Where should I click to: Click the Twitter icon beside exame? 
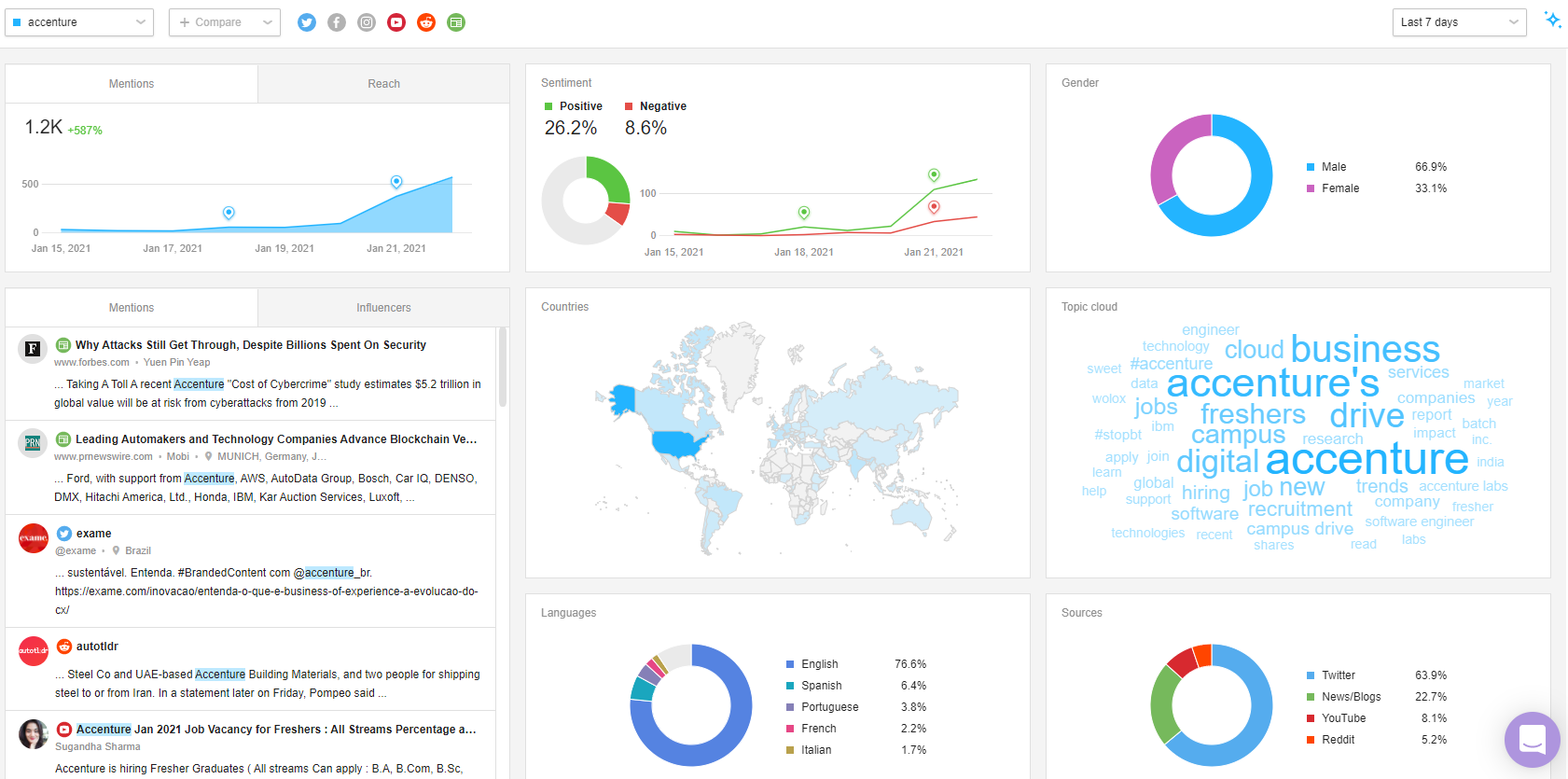tap(64, 534)
